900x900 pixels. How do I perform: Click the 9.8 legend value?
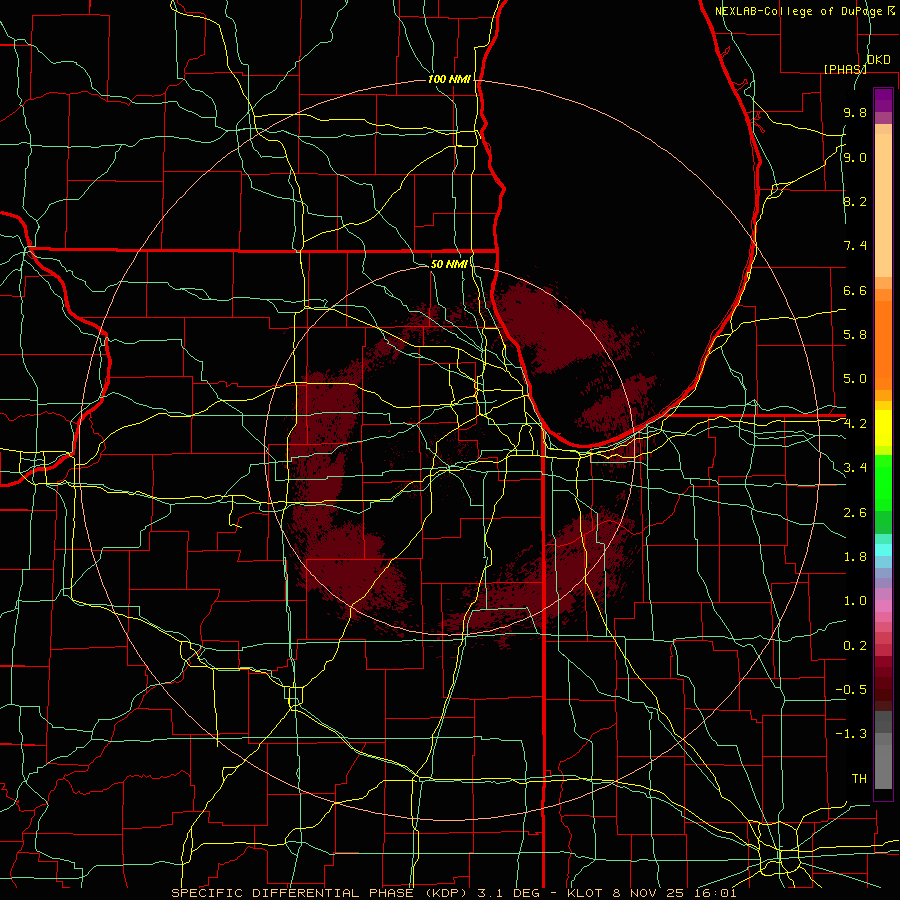(x=855, y=112)
